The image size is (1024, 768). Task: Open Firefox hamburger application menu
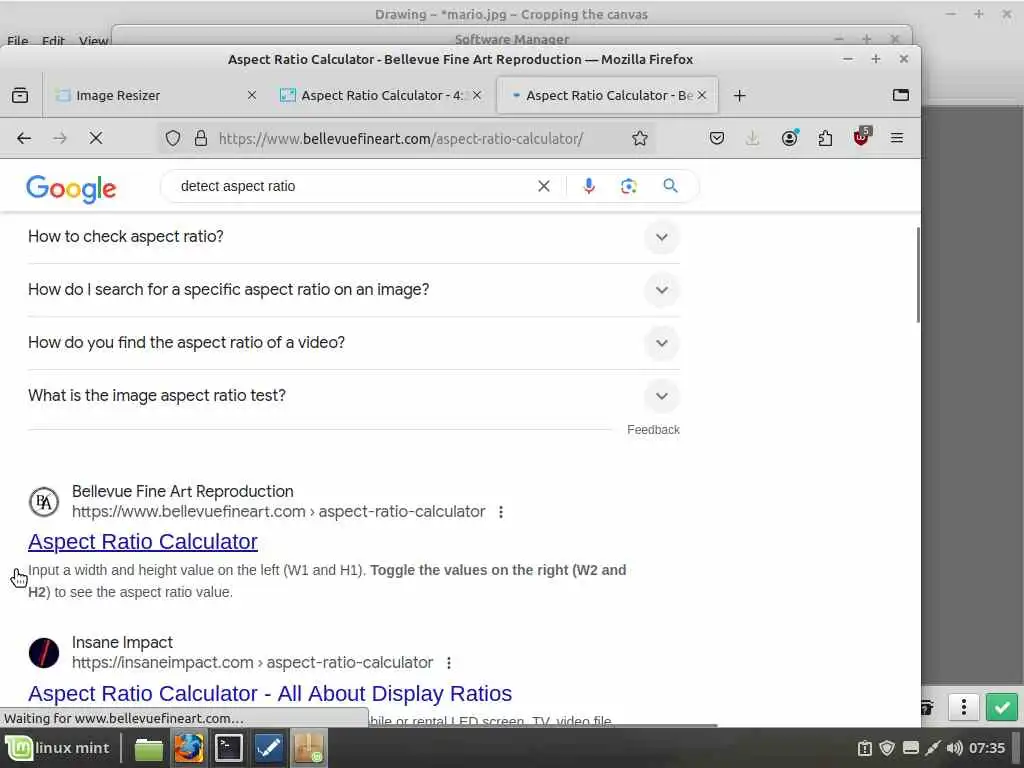[897, 138]
